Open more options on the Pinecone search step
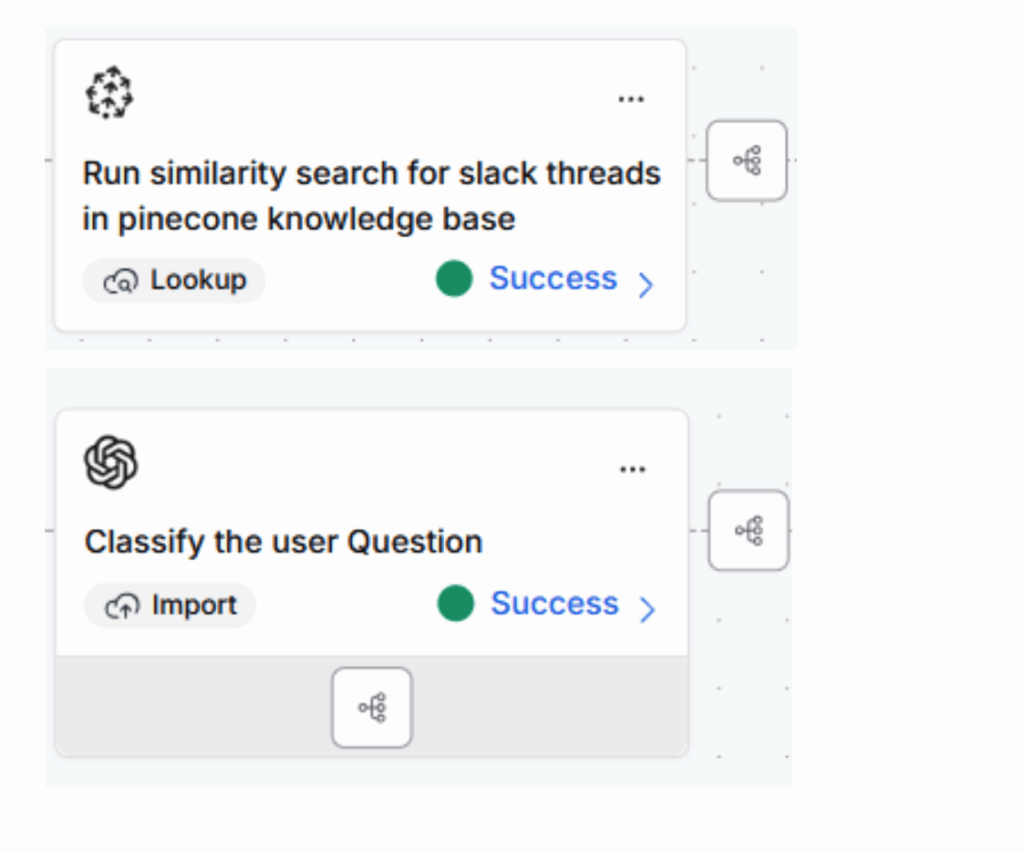The width and height of the screenshot is (1024, 851). [x=631, y=99]
